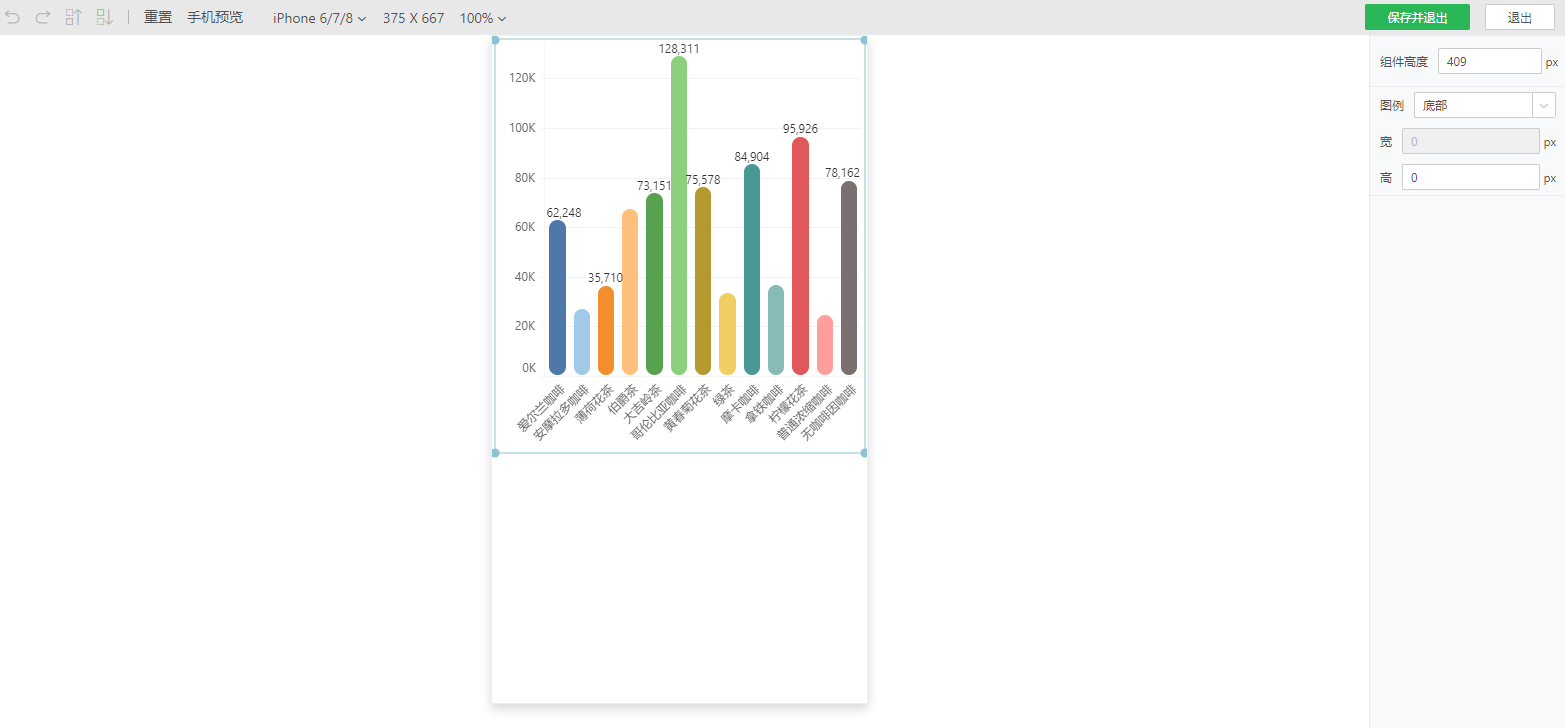Click the redo arrow icon
The image size is (1565, 728).
pyautogui.click(x=42, y=18)
